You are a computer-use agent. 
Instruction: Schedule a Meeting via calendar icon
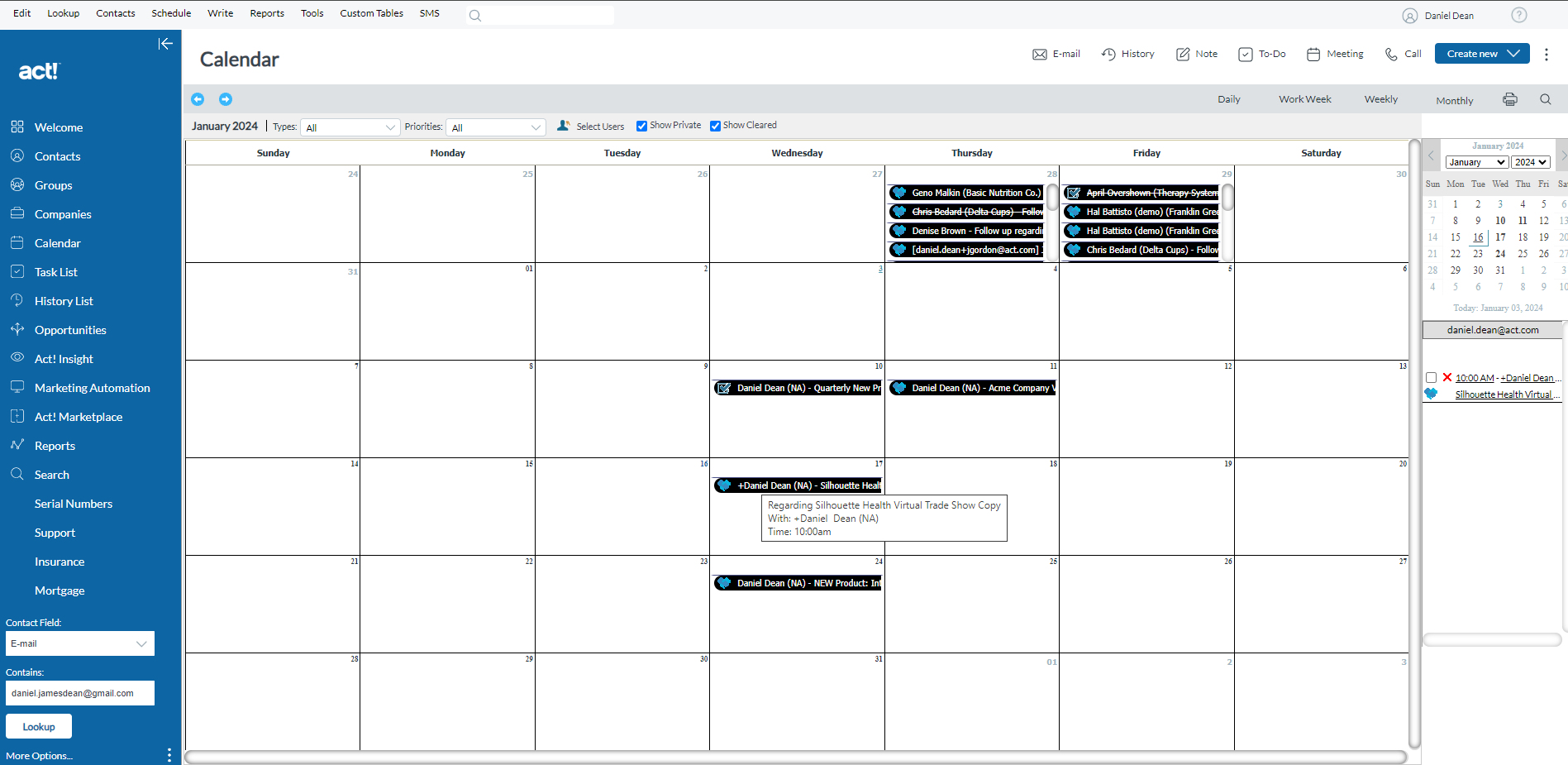pyautogui.click(x=1313, y=54)
